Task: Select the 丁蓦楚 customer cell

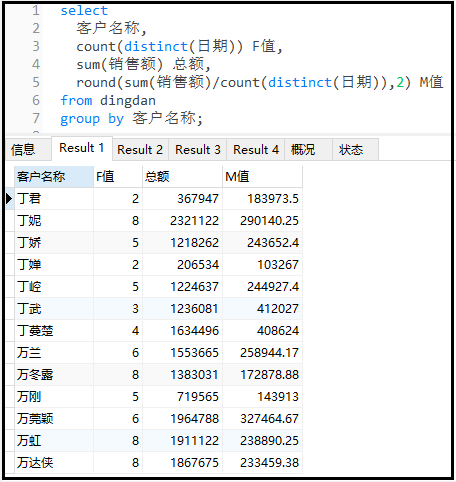Action: (54, 331)
